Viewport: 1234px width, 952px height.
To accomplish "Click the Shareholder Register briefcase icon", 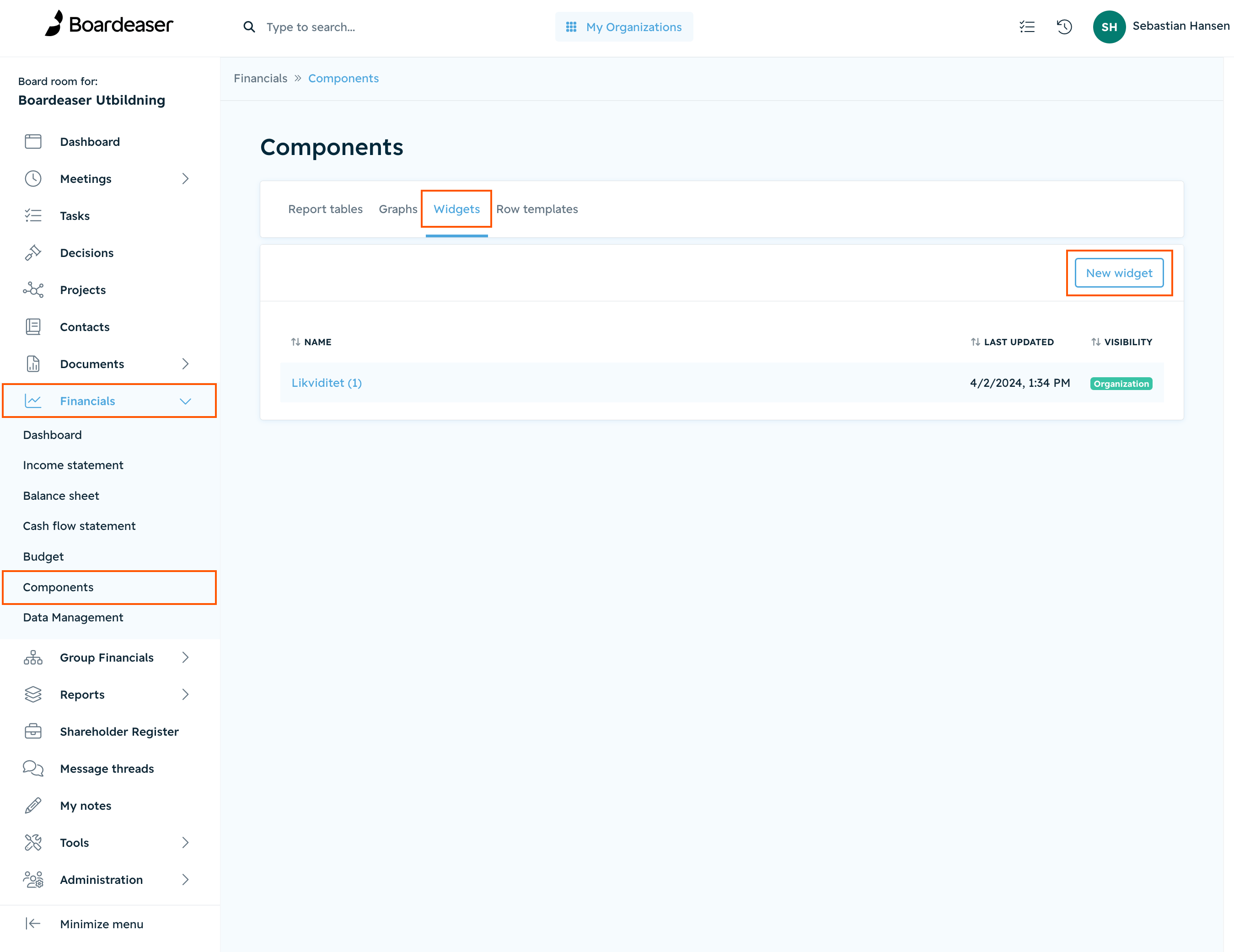I will 33,731.
